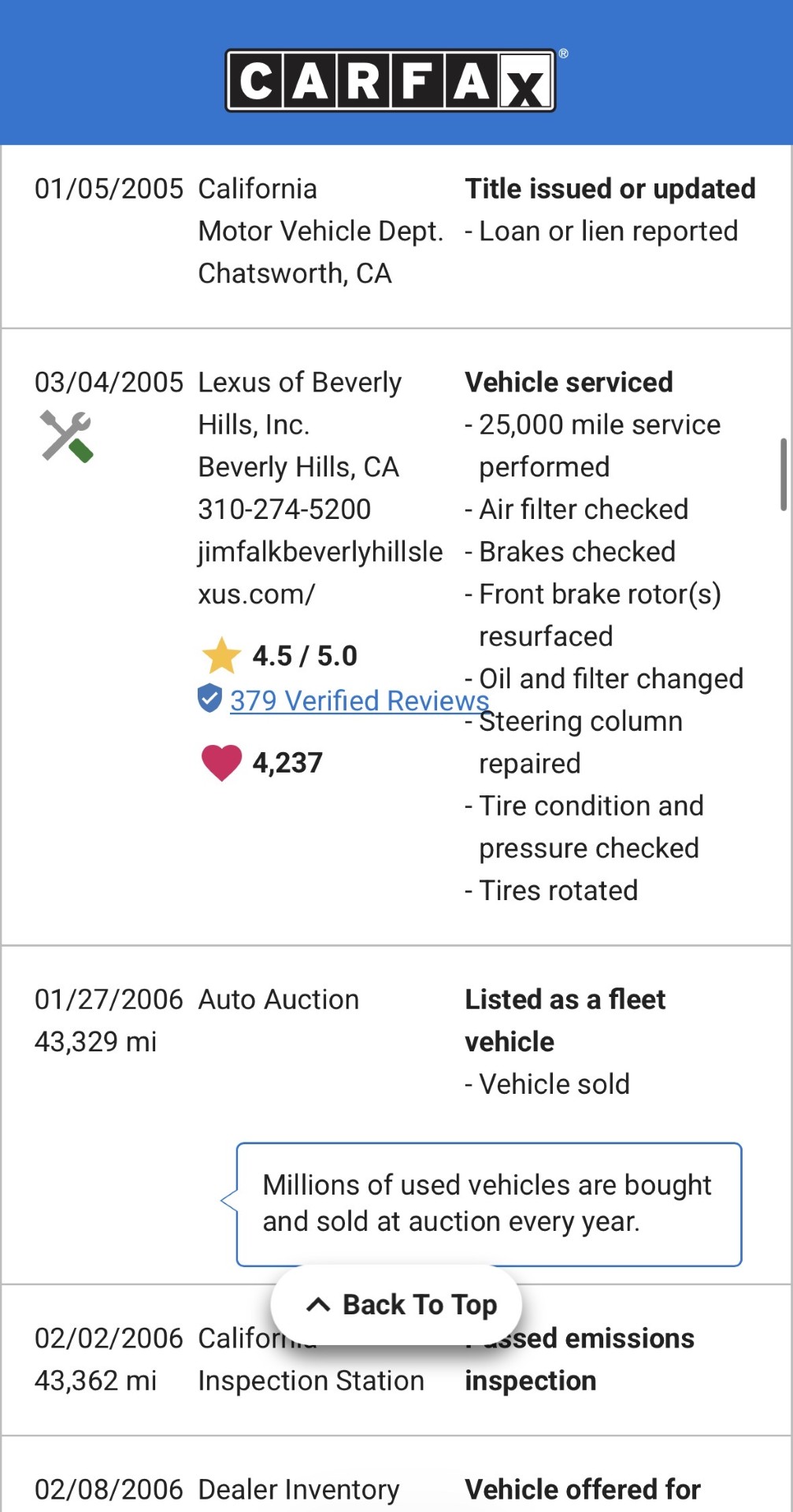
Task: Open jimfalkbeverlyhillslexus.com website link
Action: (321, 573)
